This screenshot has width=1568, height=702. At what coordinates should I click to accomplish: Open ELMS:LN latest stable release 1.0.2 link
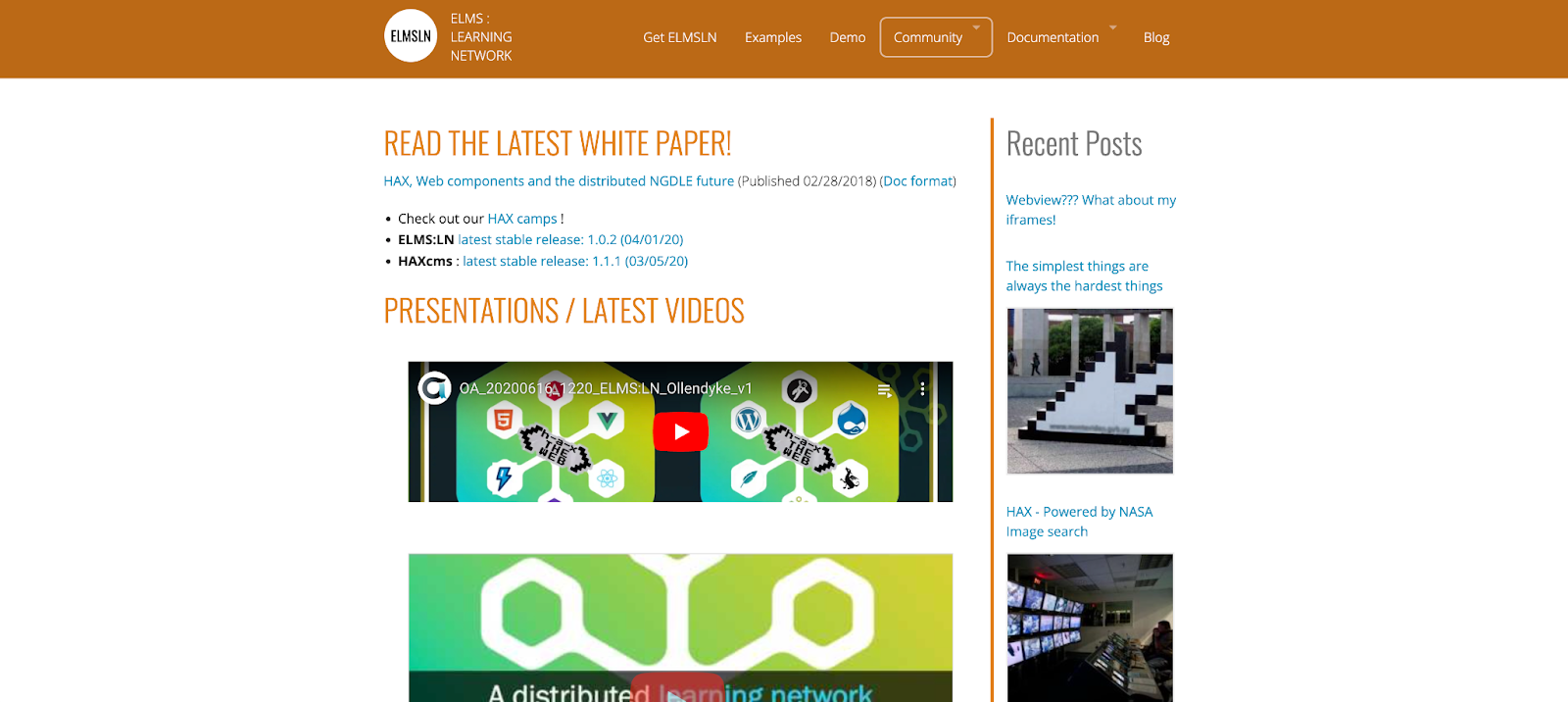570,239
